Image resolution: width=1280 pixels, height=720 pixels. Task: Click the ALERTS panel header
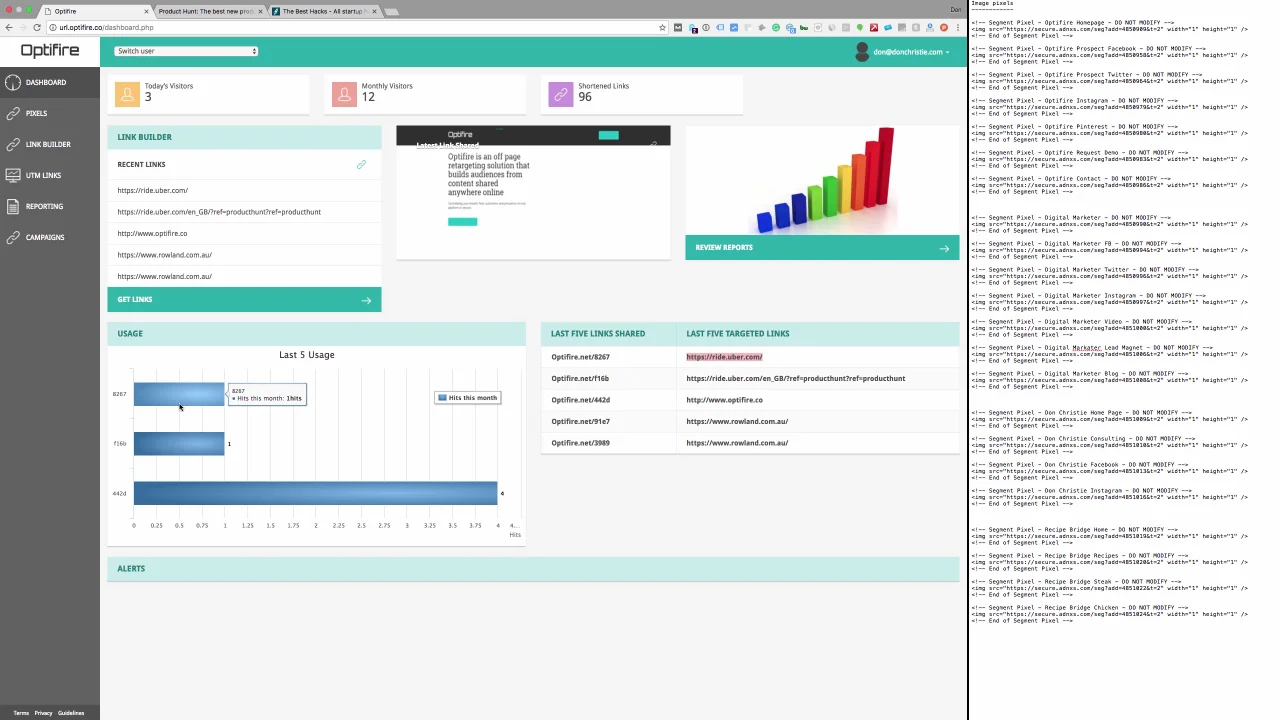(x=533, y=568)
